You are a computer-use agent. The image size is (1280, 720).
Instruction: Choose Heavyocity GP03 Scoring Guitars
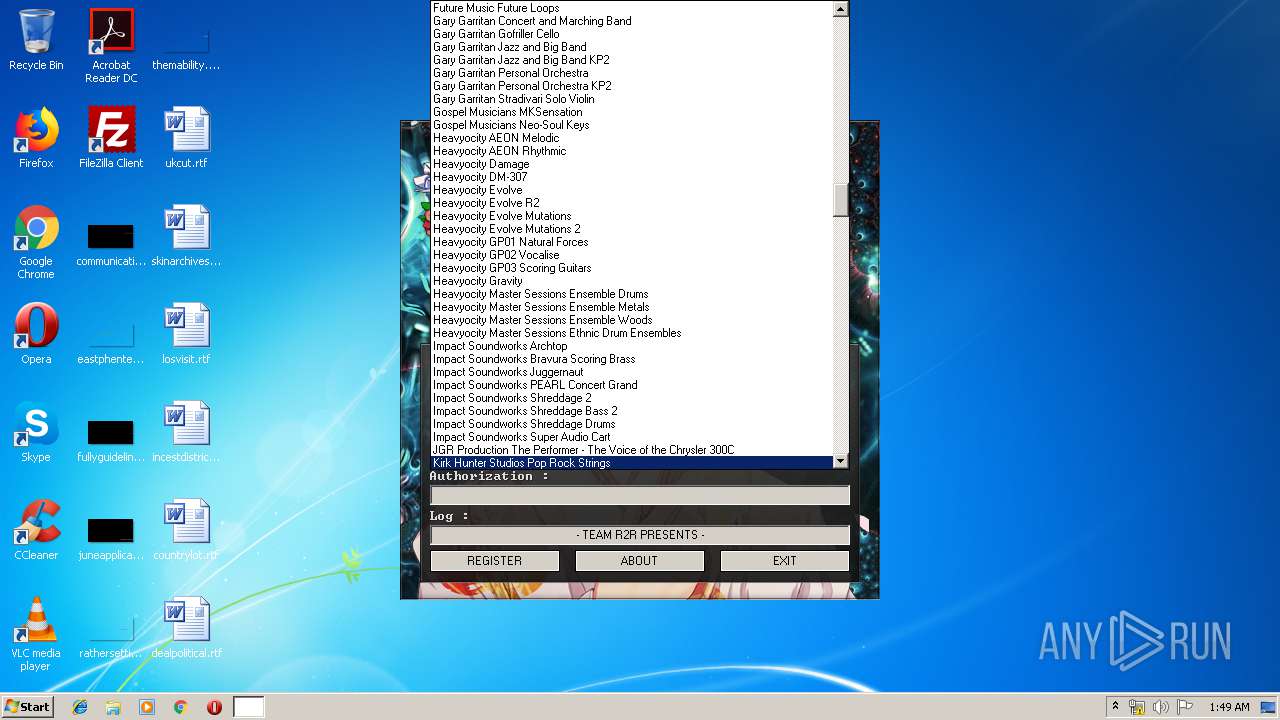point(632,268)
